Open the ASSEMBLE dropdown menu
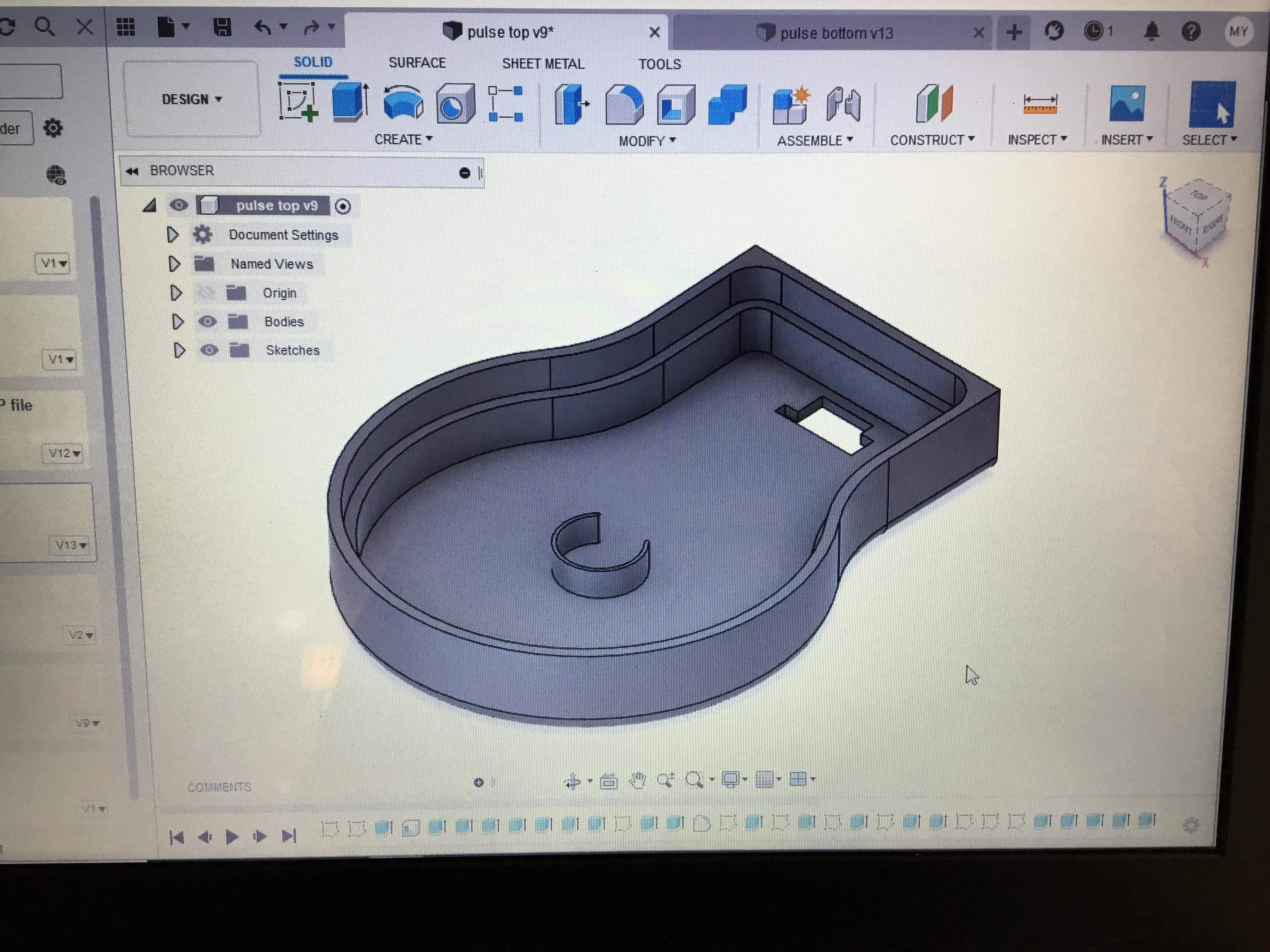Screen dimensions: 1270x952 pyautogui.click(x=815, y=141)
